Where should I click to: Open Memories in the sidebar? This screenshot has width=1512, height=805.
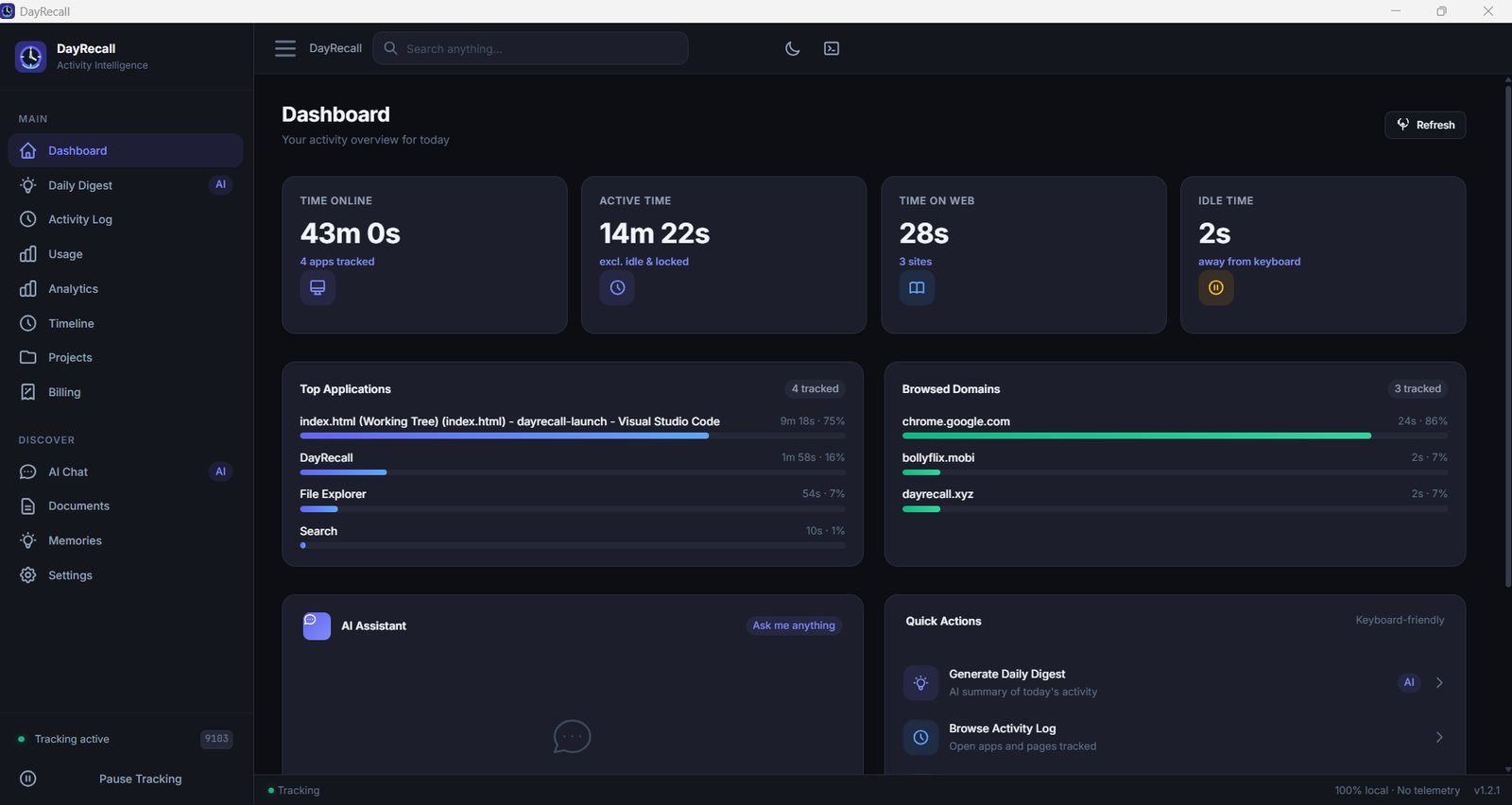click(x=126, y=540)
